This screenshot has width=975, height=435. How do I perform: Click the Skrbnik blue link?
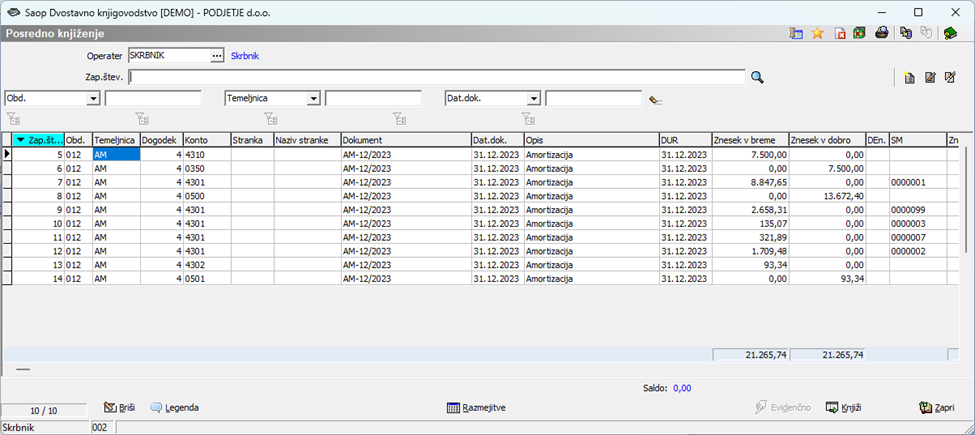[x=245, y=56]
